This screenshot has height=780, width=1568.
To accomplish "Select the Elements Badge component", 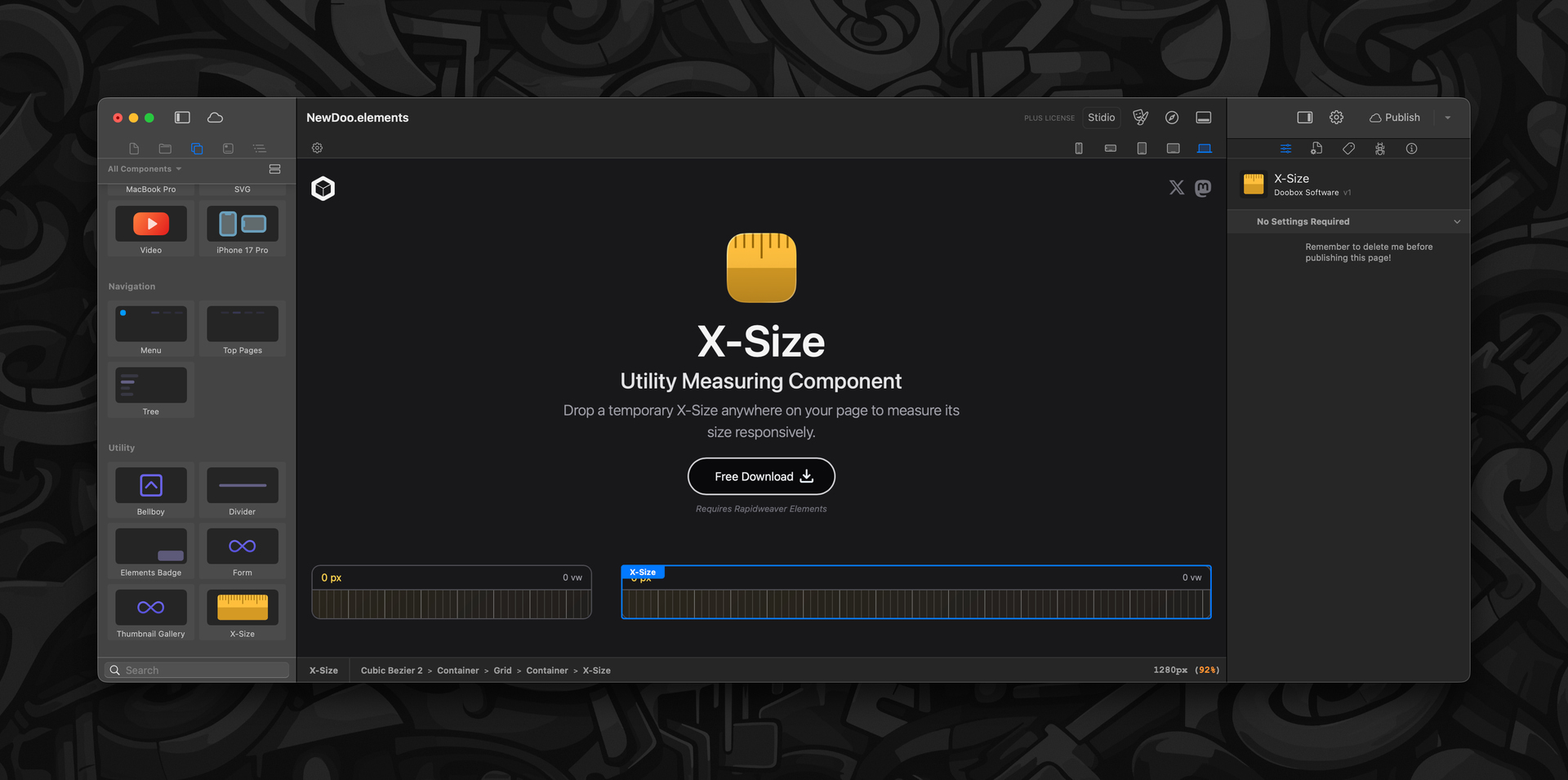I will (151, 551).
